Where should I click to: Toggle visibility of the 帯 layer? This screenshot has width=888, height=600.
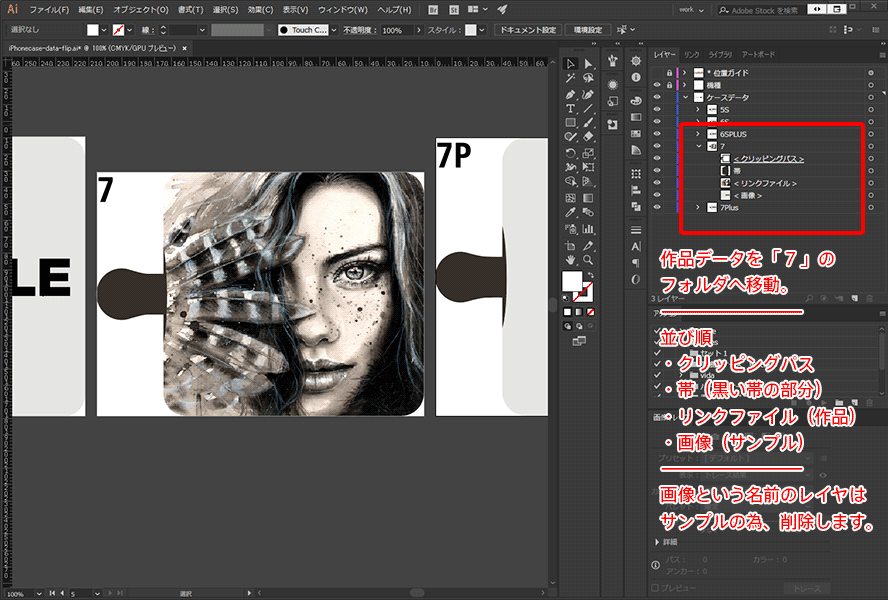pyautogui.click(x=657, y=171)
